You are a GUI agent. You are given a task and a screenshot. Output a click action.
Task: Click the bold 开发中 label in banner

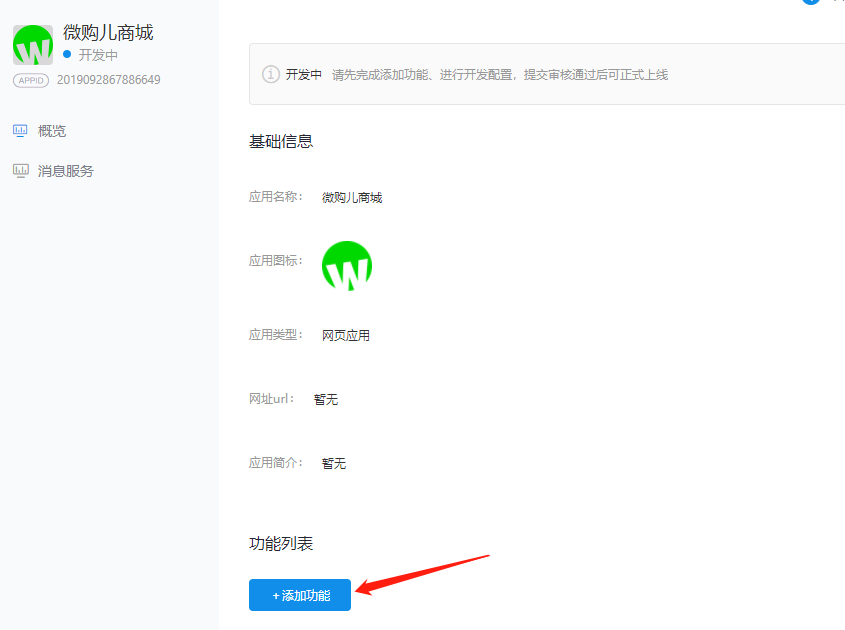coord(304,74)
